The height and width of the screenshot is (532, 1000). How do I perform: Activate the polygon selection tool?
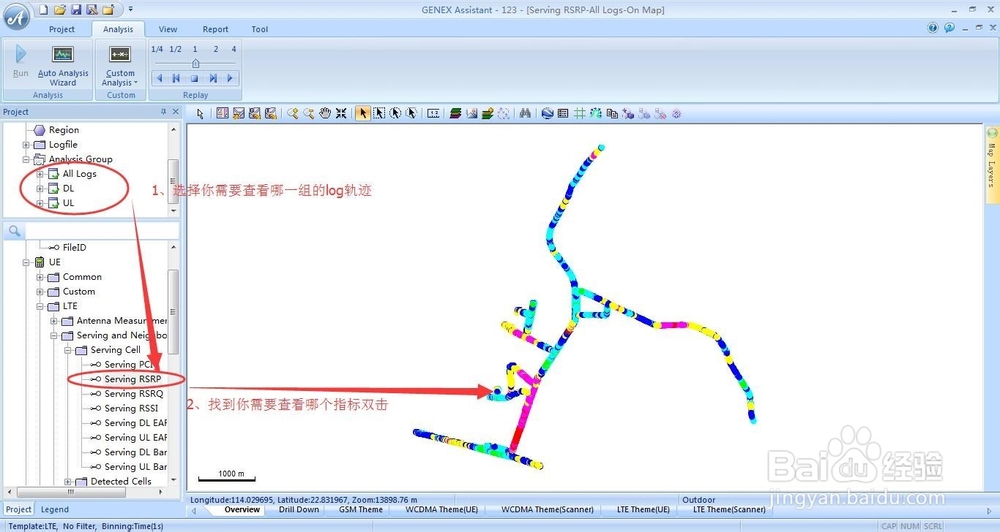(411, 114)
